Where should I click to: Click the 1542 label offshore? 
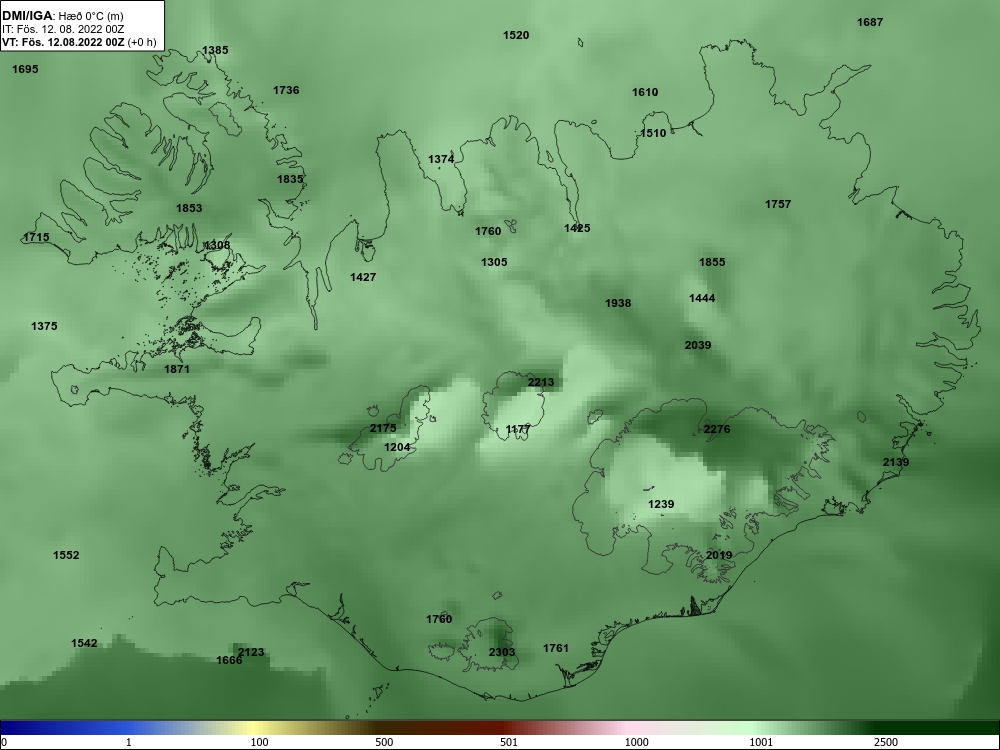pyautogui.click(x=84, y=643)
